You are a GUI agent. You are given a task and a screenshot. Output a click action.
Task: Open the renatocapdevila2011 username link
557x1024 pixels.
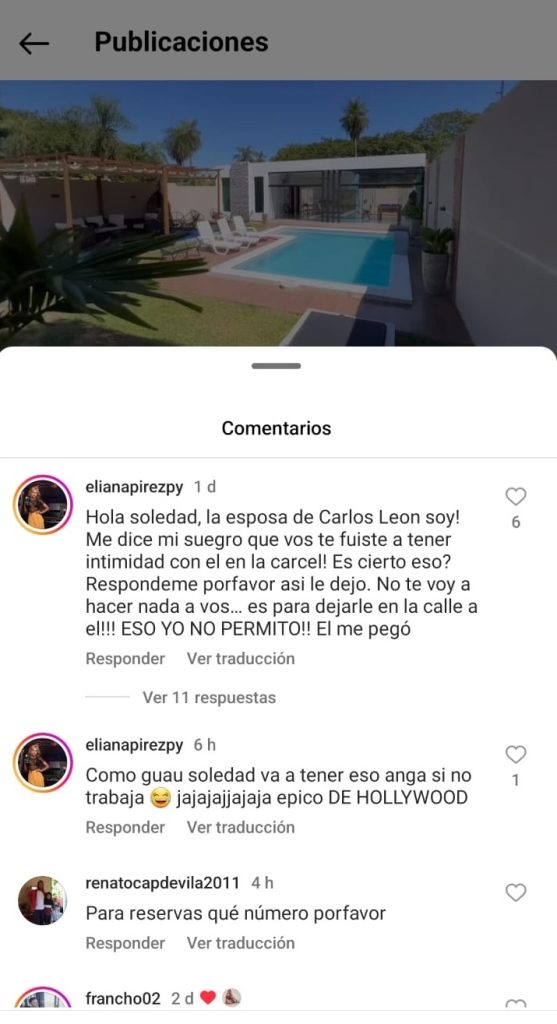point(163,883)
